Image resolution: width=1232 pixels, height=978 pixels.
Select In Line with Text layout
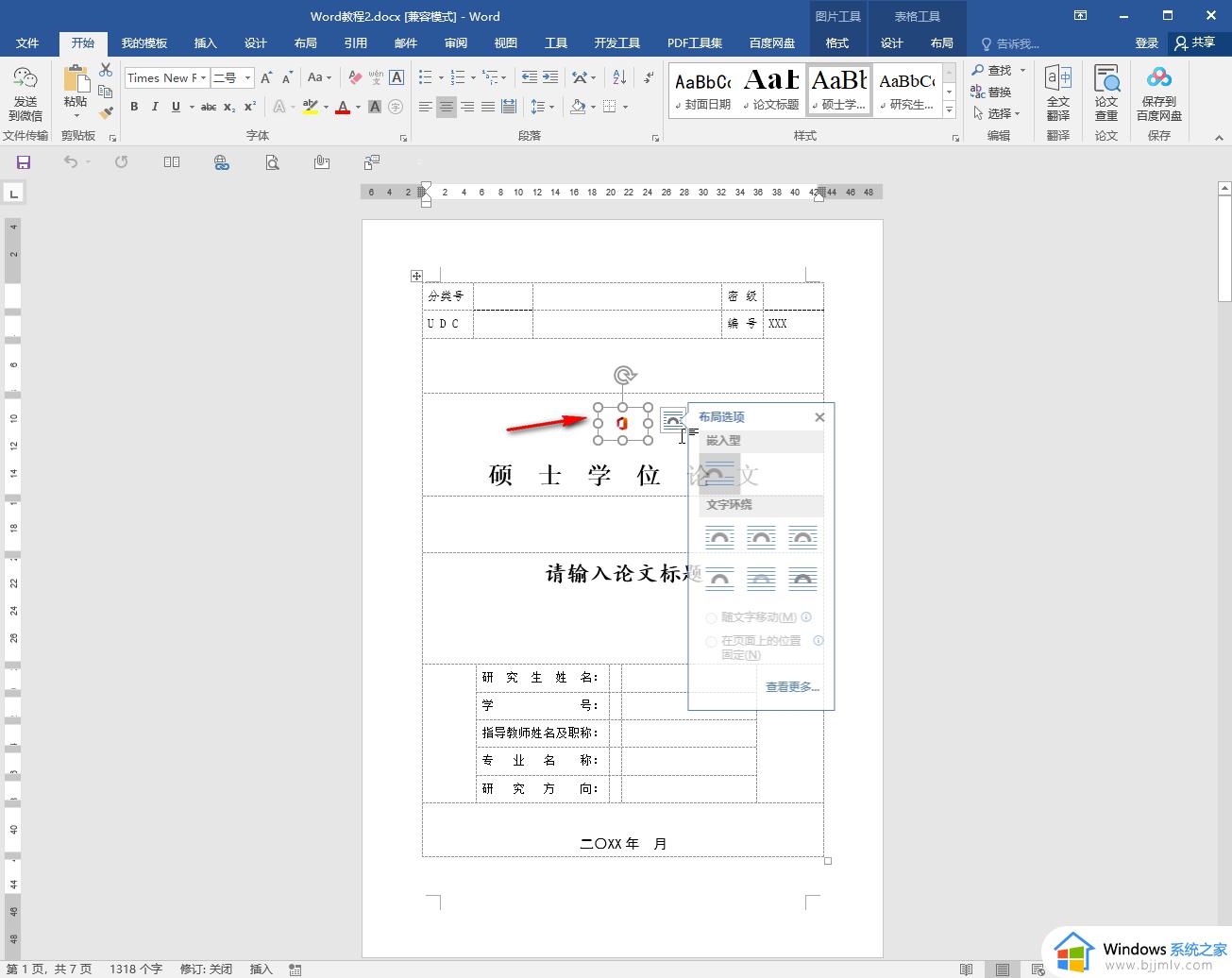719,474
